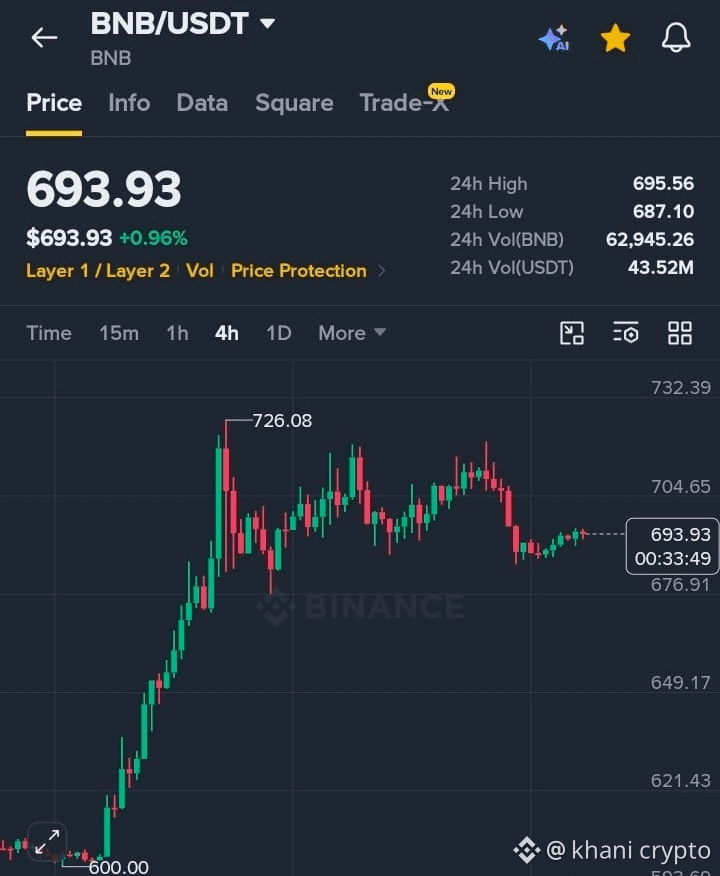Tap the 726.08 high marker

pyautogui.click(x=282, y=421)
